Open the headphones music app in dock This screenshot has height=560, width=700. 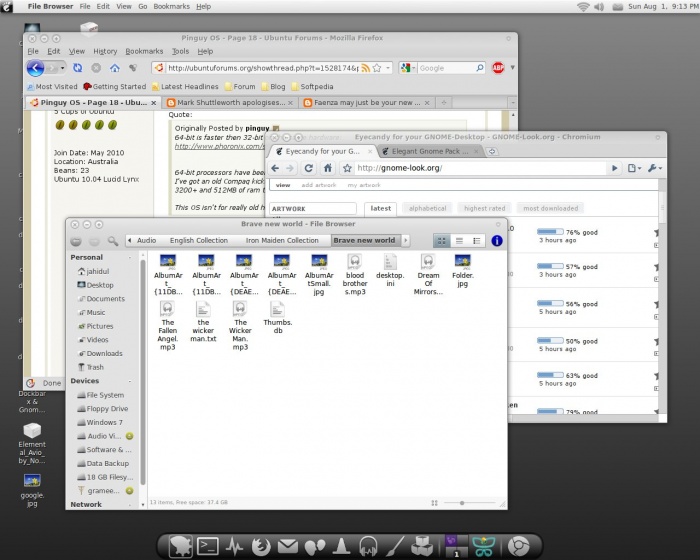[367, 546]
